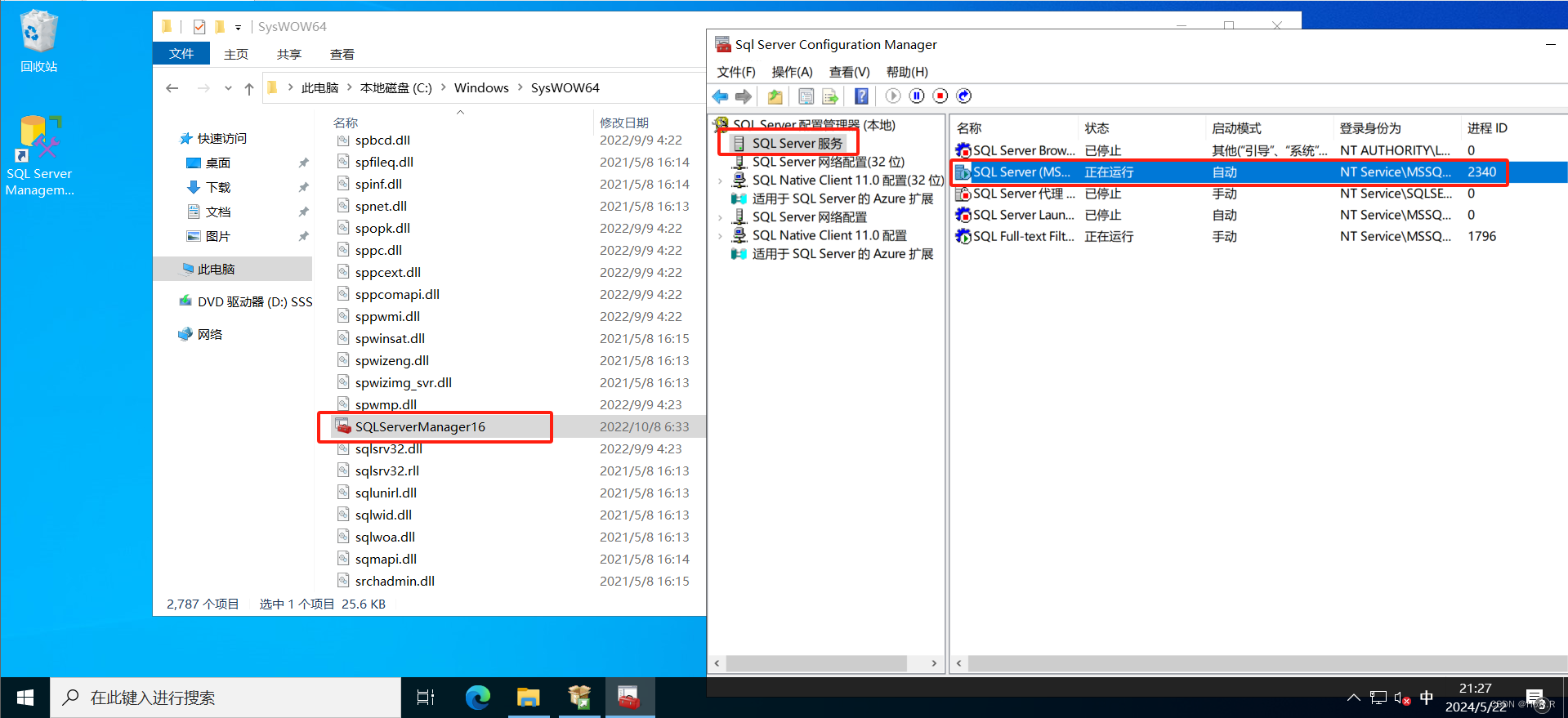Image resolution: width=1568 pixels, height=718 pixels.
Task: Sort files by 修改日期 column header
Action: [624, 123]
